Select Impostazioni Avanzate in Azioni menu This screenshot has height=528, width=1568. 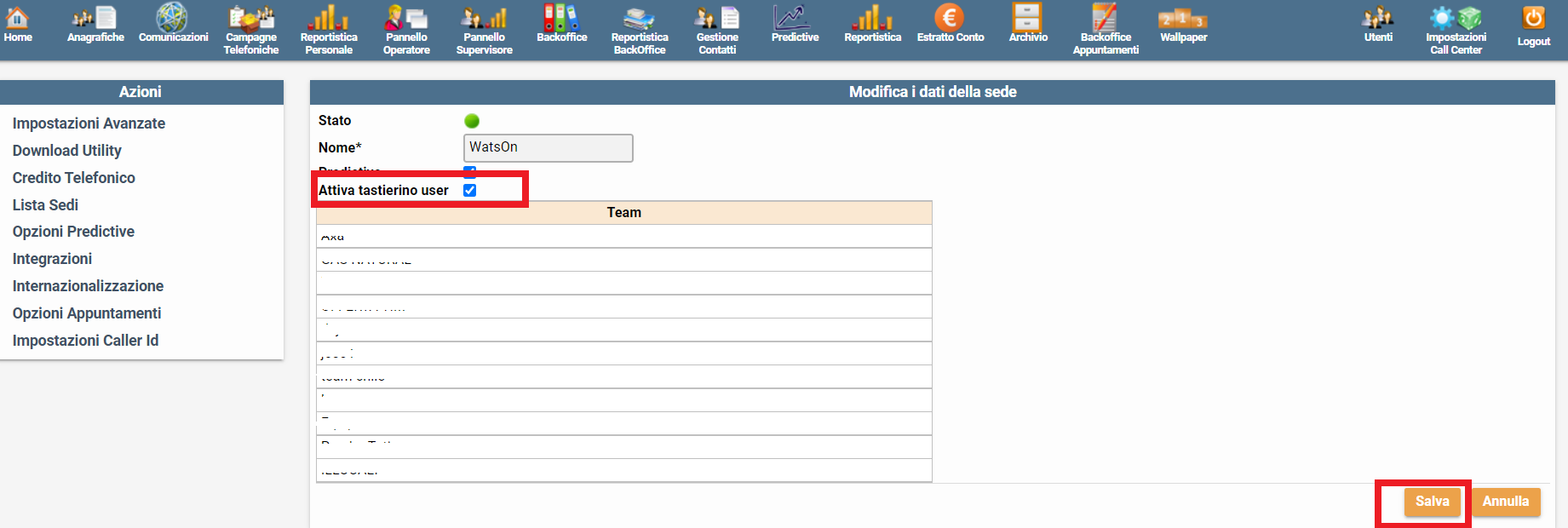[89, 123]
